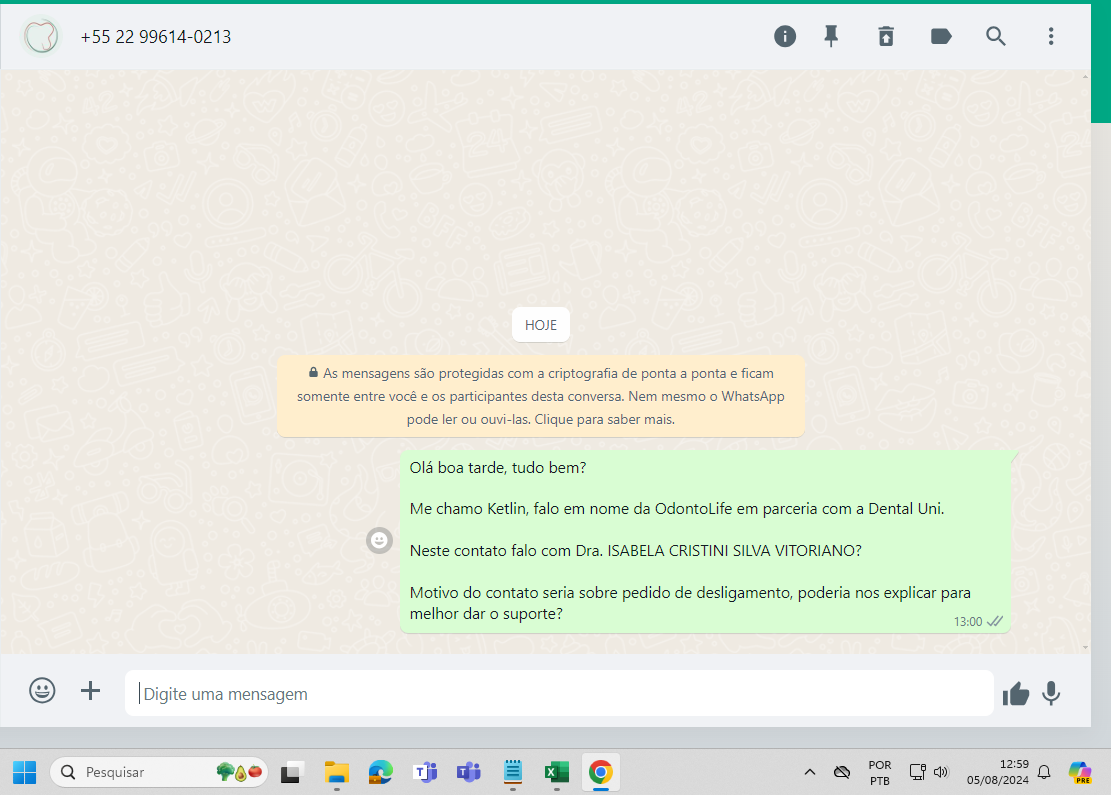Click the contact profile picture avatar
Viewport: 1111px width, 795px height.
coord(40,36)
